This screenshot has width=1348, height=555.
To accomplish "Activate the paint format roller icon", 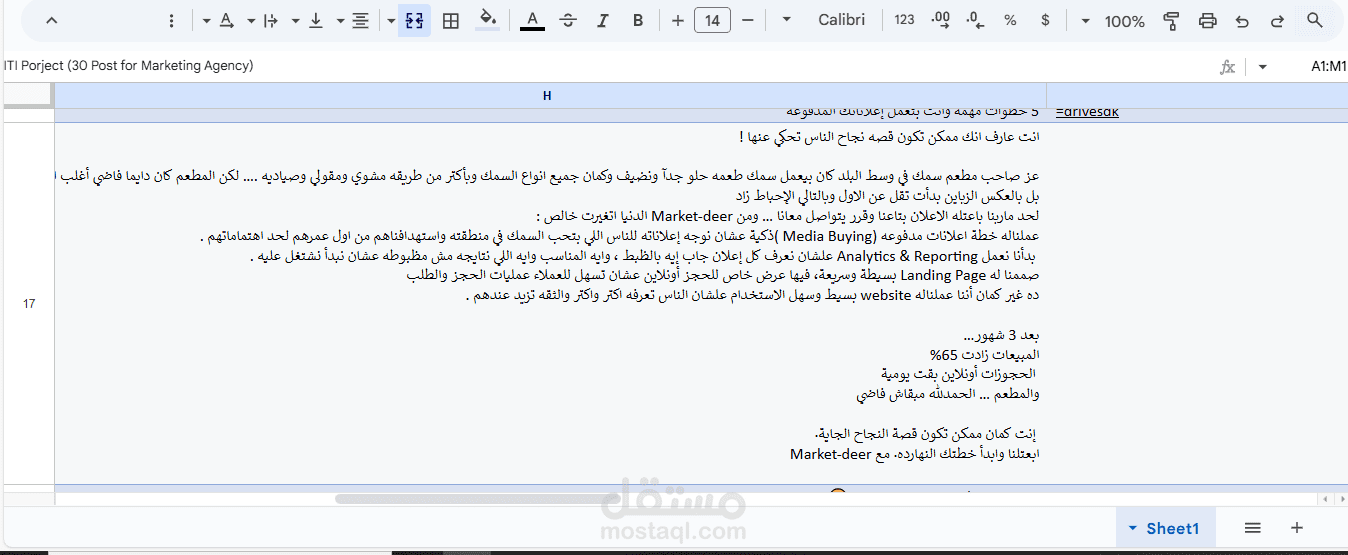I will [x=1172, y=21].
